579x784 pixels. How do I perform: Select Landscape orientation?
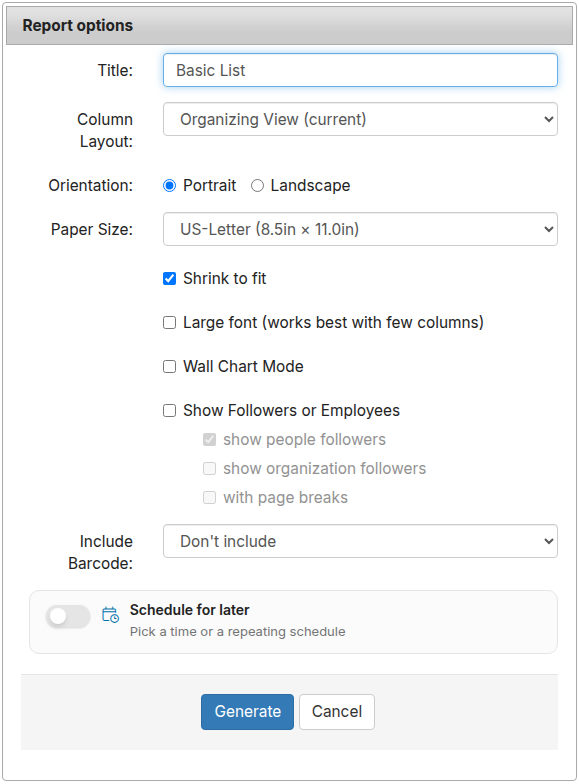257,186
